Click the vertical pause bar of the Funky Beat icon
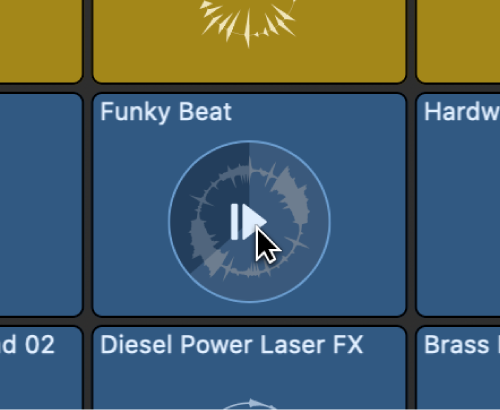Image resolution: width=500 pixels, height=410 pixels. [234, 222]
